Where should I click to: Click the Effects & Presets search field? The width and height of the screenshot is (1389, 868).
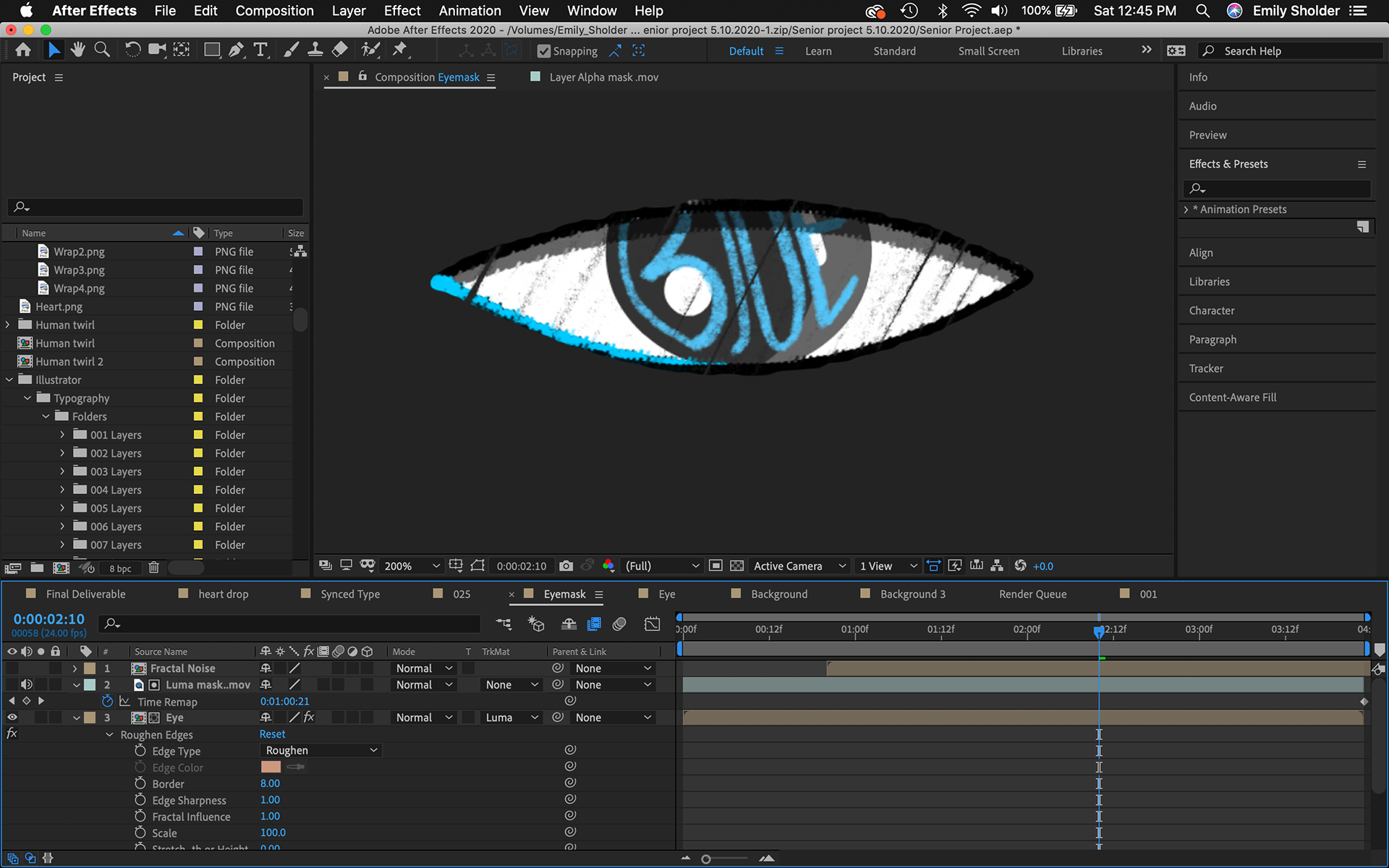click(1277, 189)
